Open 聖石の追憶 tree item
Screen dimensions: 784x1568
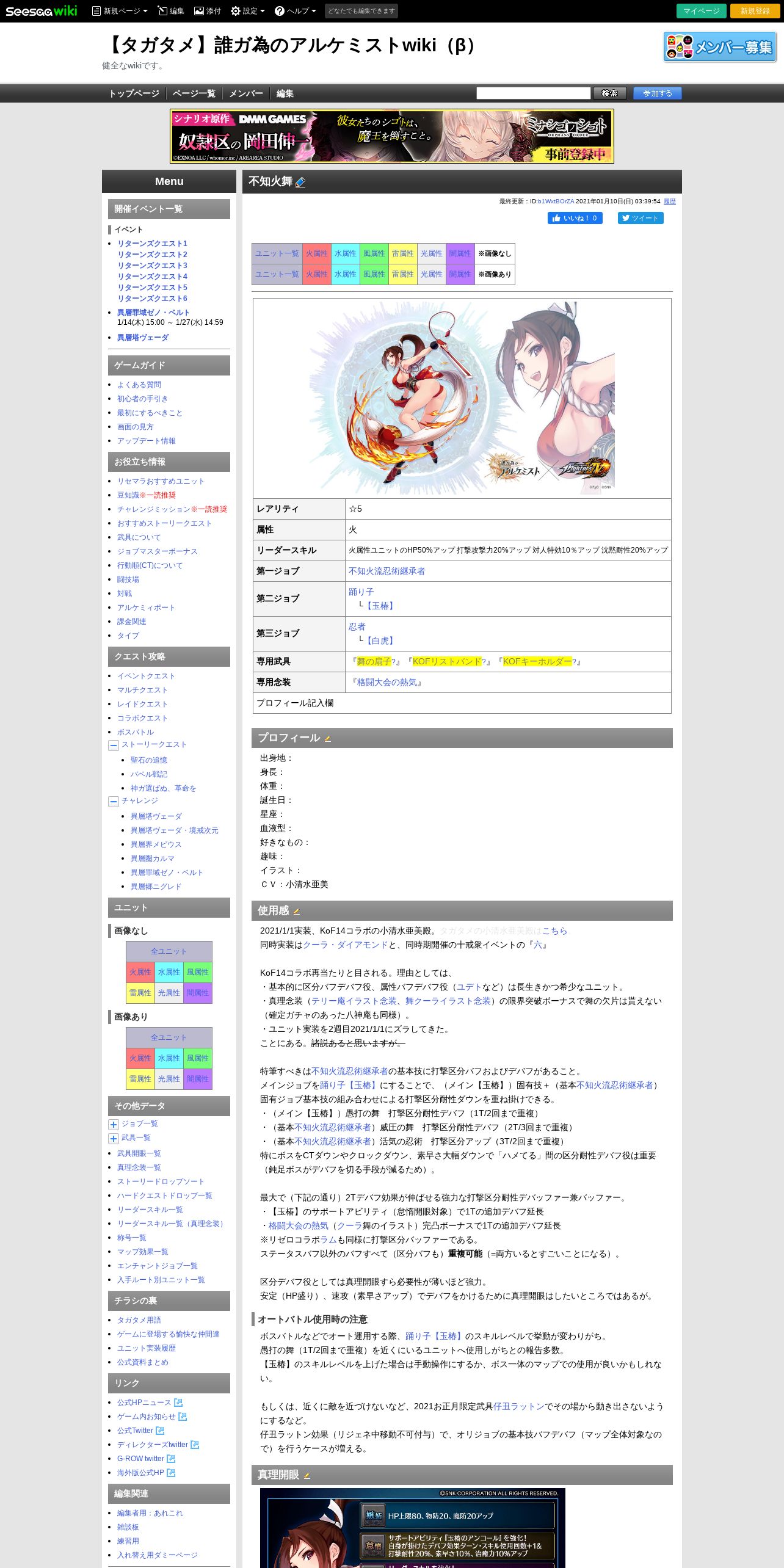click(x=148, y=760)
